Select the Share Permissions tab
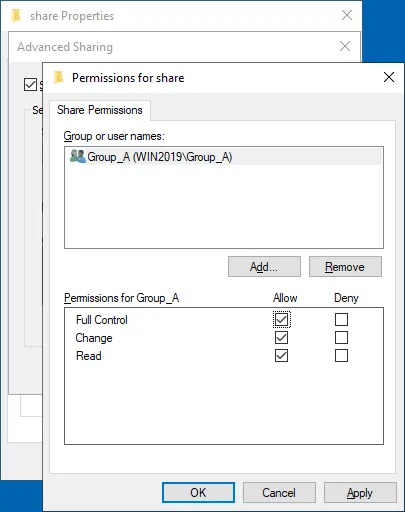This screenshot has height=512, width=405. click(x=100, y=110)
